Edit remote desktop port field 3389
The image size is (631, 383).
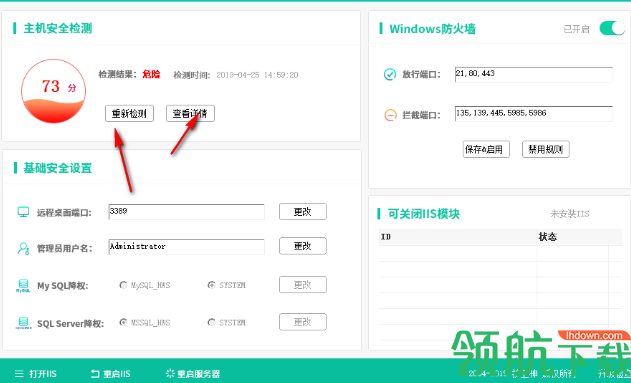(x=186, y=212)
